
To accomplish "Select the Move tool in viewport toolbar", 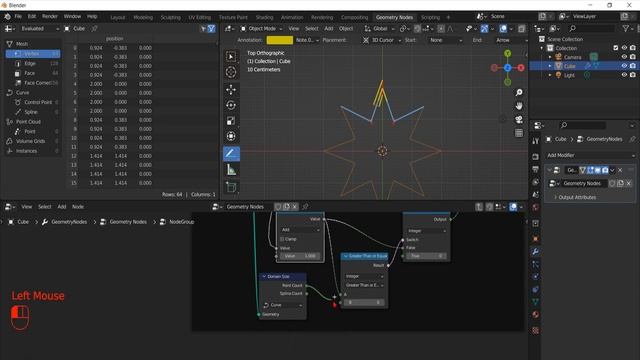I will [231, 90].
